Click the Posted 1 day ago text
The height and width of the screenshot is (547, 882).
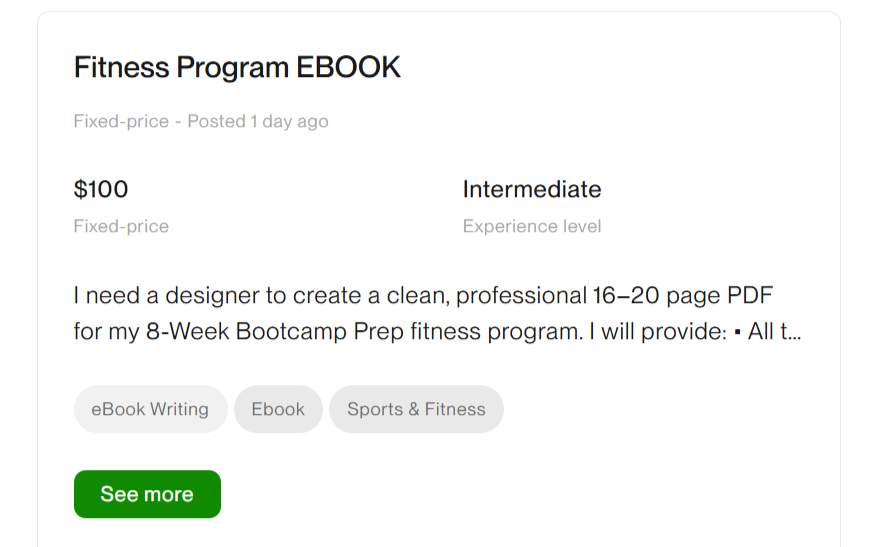point(258,122)
